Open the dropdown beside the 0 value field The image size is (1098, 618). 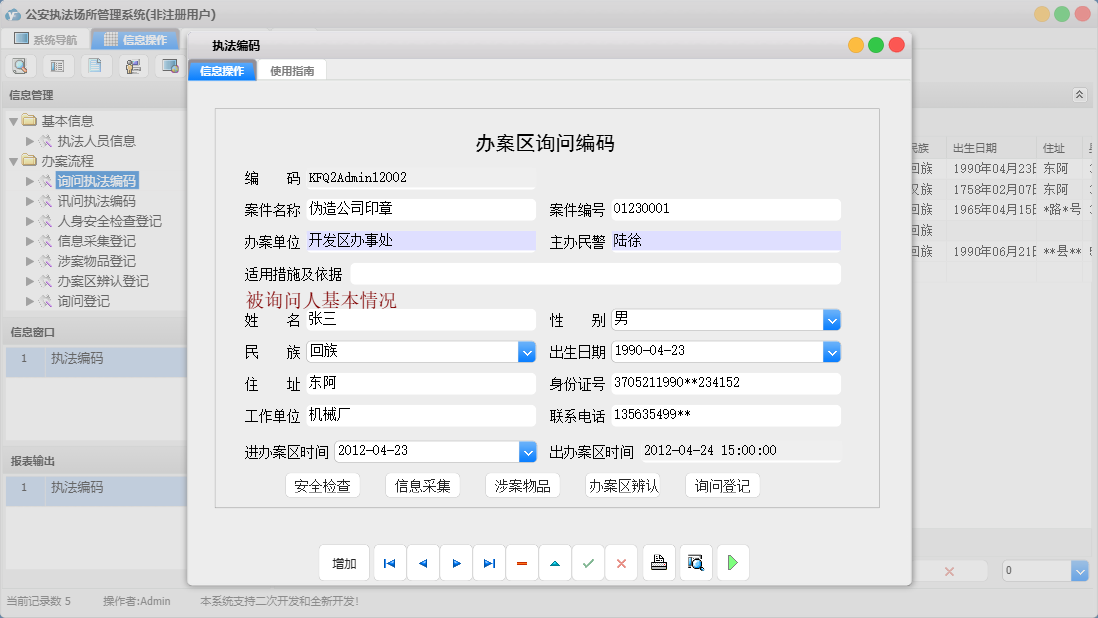pos(1078,570)
